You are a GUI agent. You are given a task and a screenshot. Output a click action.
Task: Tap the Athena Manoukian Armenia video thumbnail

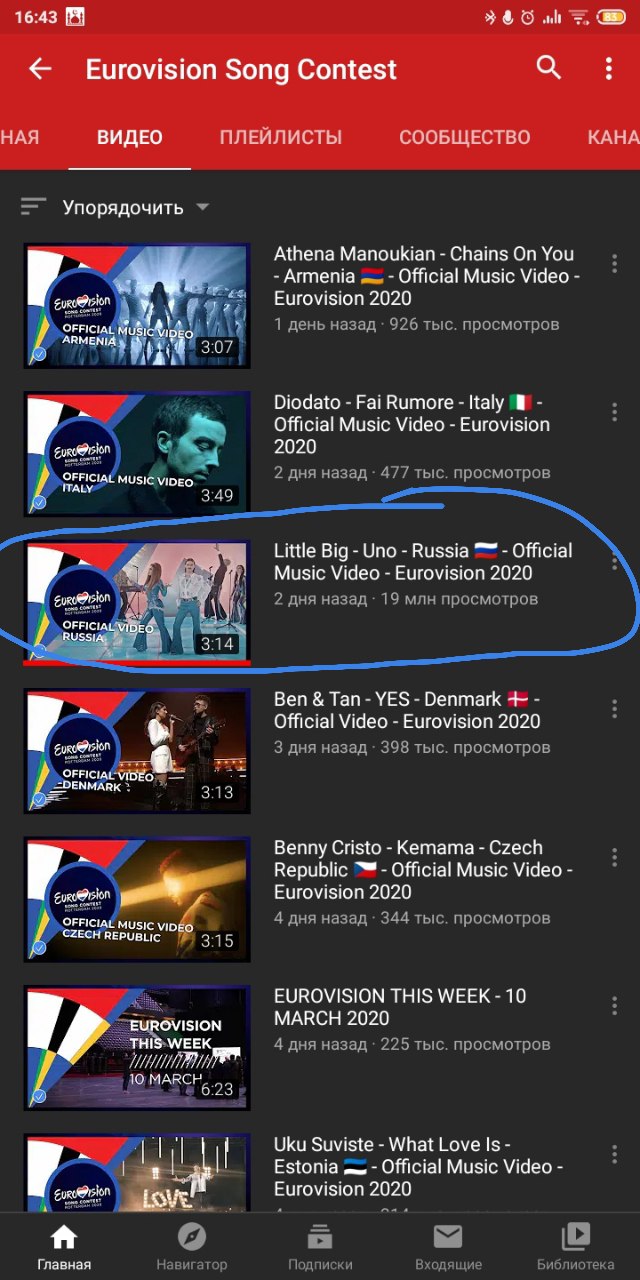[137, 306]
